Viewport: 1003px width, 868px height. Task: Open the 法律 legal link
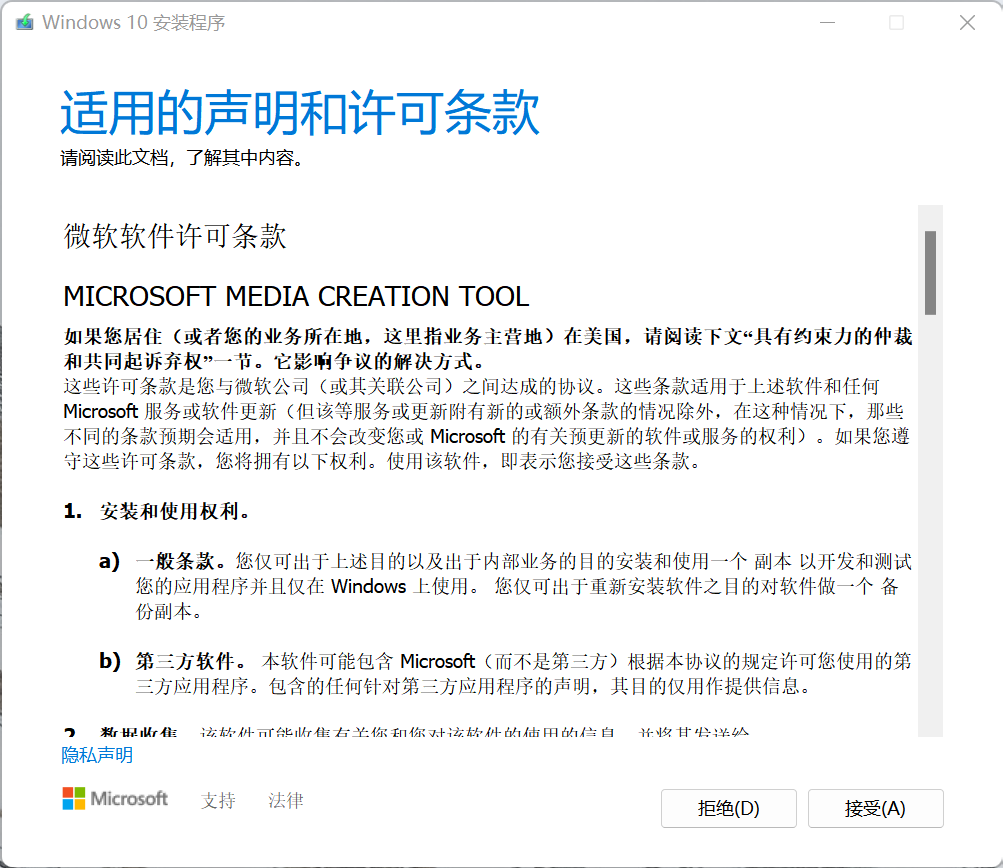(284, 800)
